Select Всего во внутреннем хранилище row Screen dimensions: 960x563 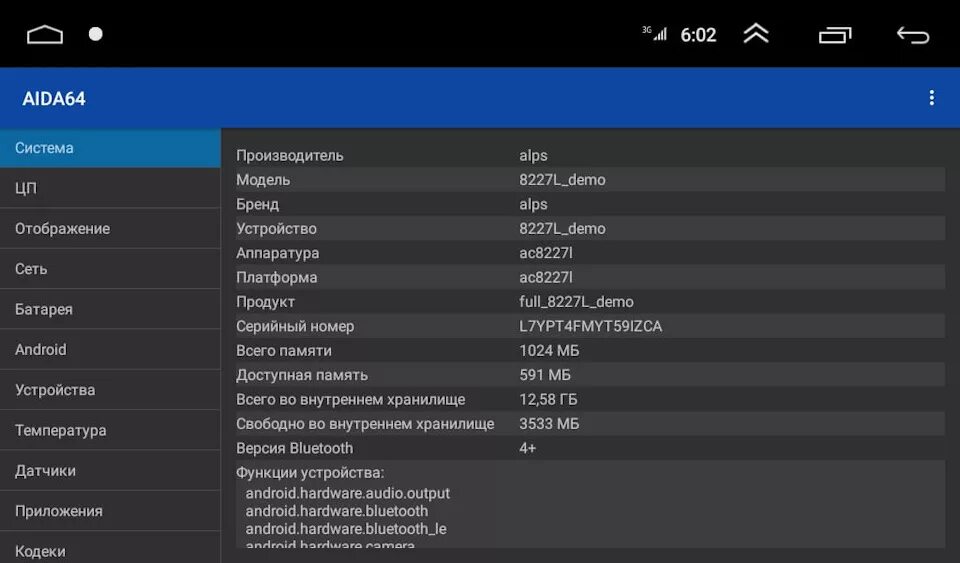[590, 400]
